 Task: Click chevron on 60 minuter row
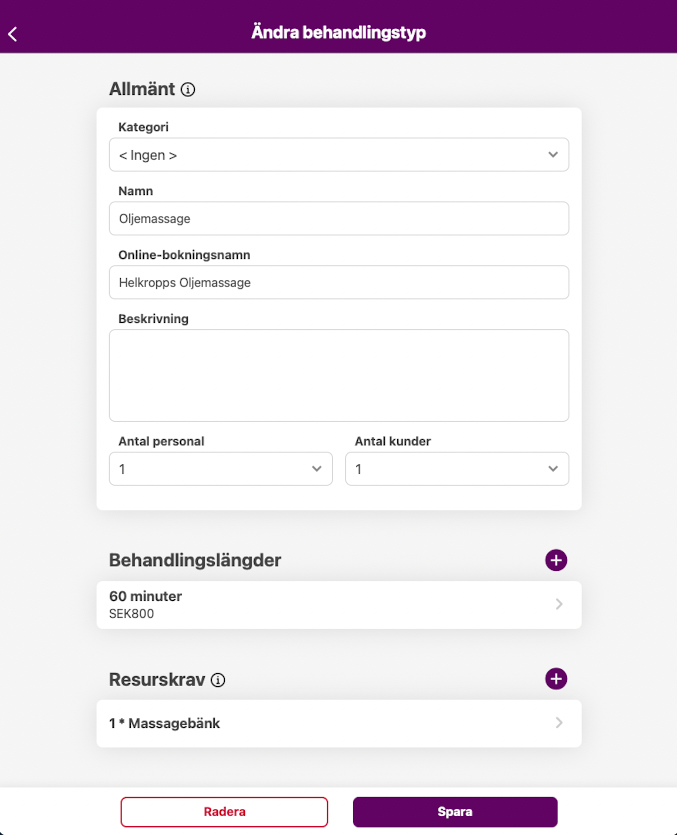pyautogui.click(x=559, y=605)
